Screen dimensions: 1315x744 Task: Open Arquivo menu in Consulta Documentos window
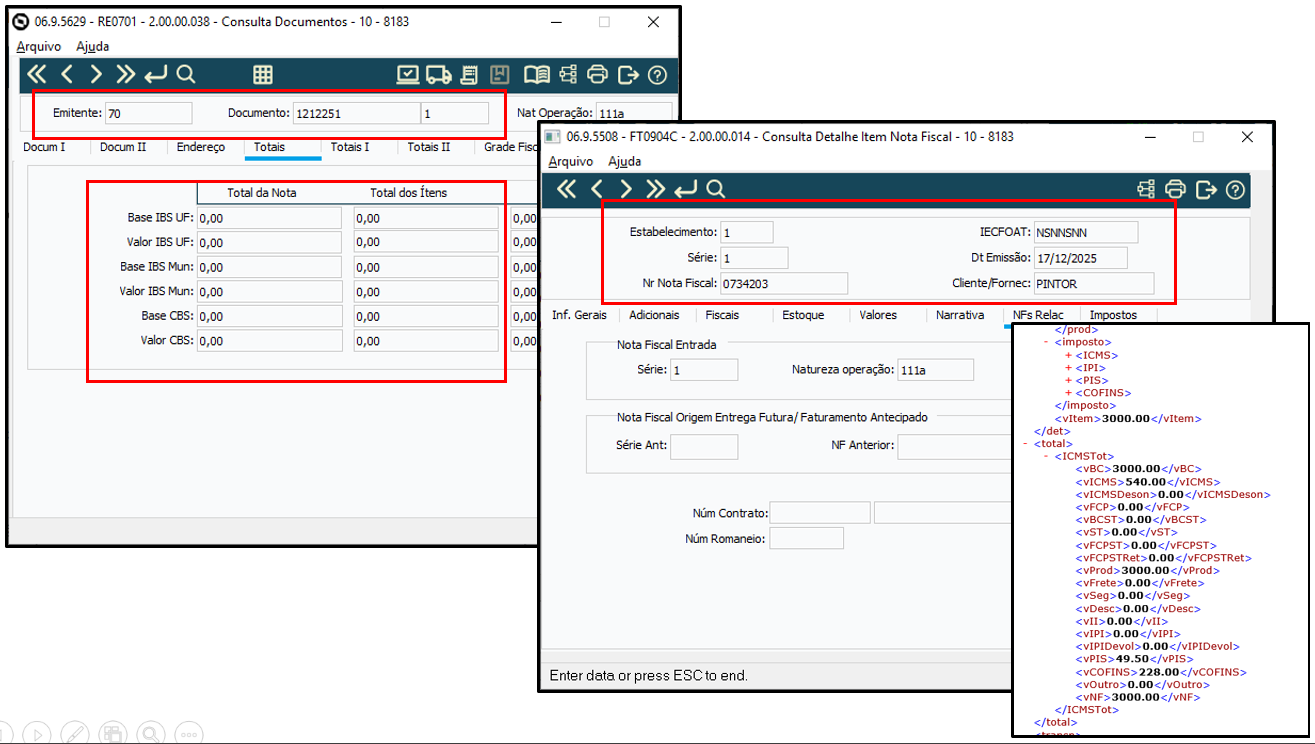[x=39, y=46]
